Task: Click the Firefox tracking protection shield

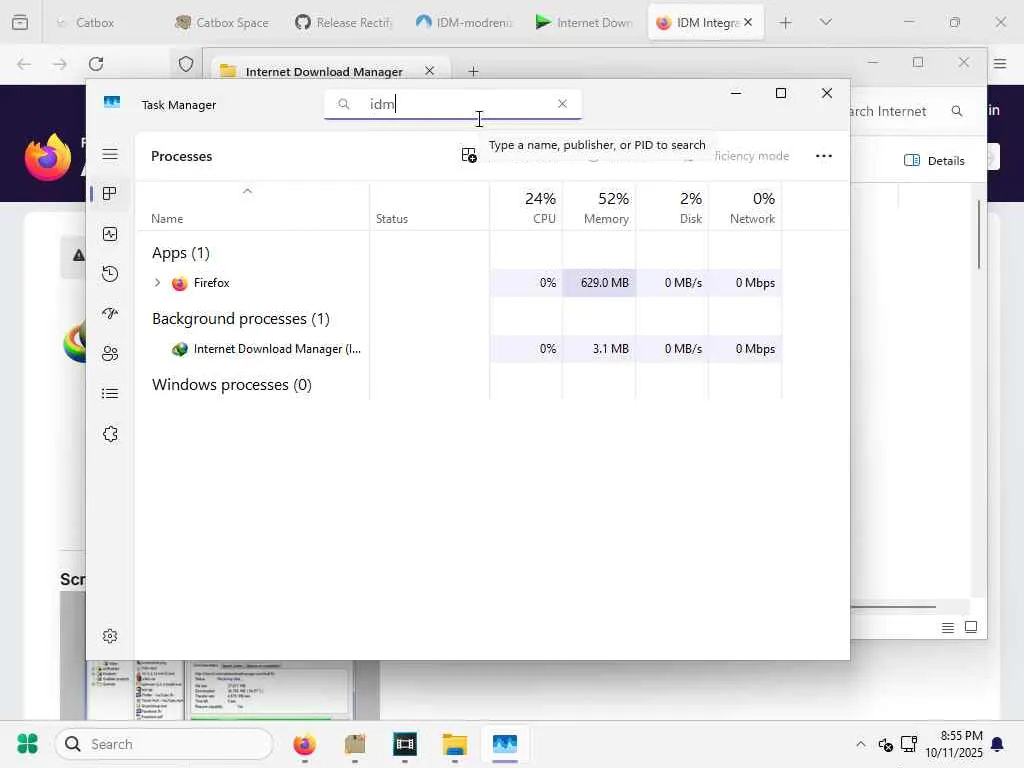Action: coord(186,64)
